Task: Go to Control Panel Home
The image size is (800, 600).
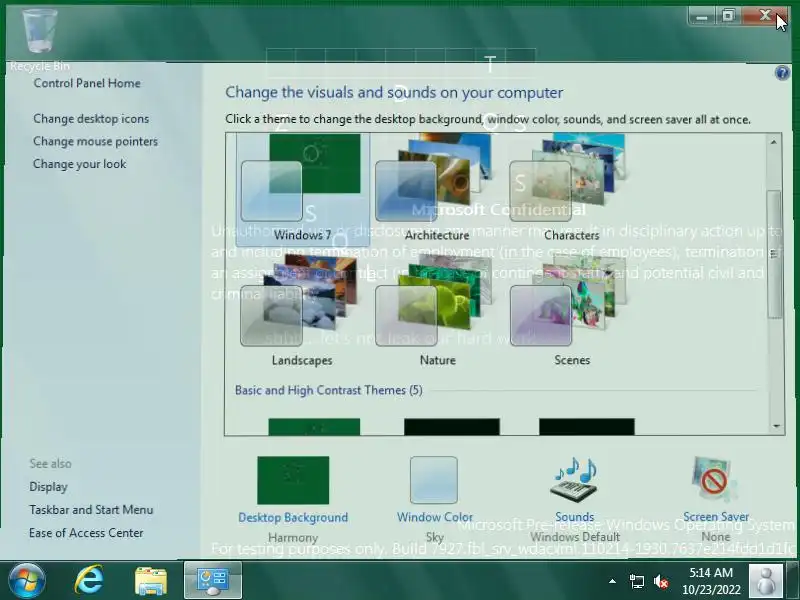Action: pos(87,83)
